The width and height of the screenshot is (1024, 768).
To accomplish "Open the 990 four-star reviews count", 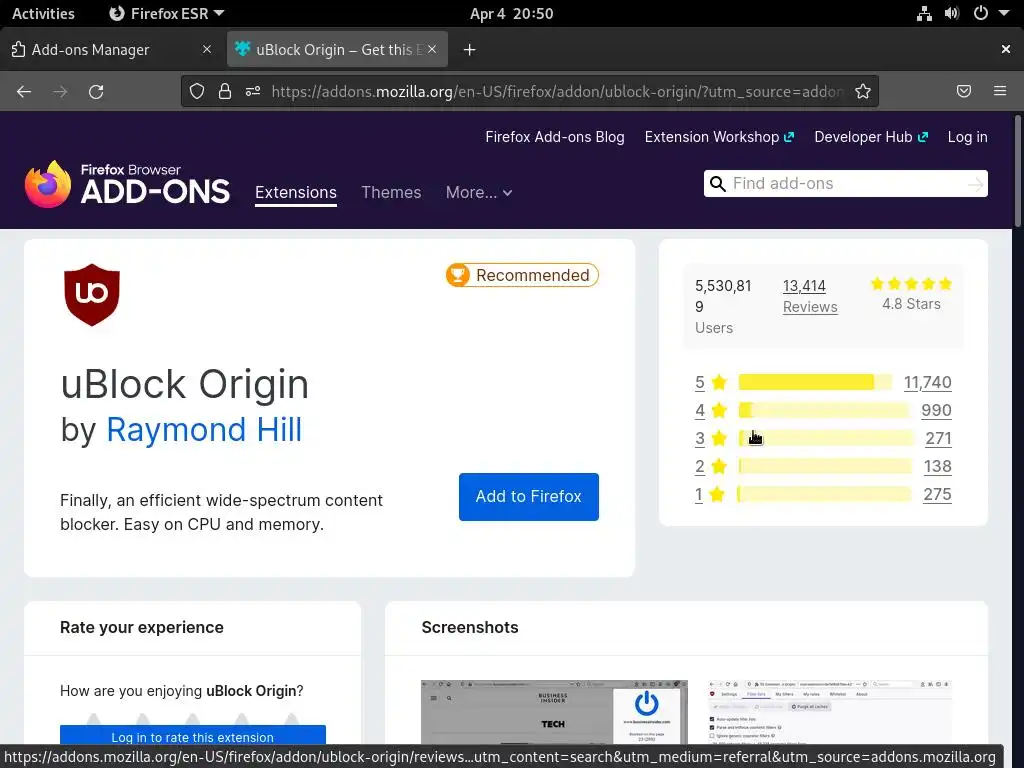I will [x=936, y=411].
